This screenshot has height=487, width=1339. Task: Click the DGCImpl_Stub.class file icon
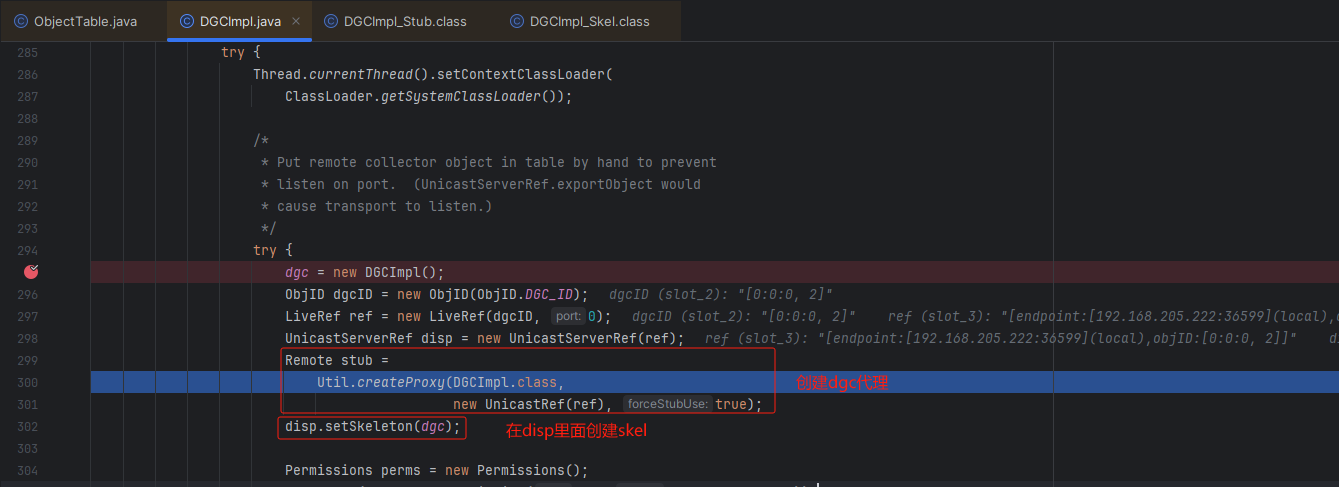click(330, 21)
